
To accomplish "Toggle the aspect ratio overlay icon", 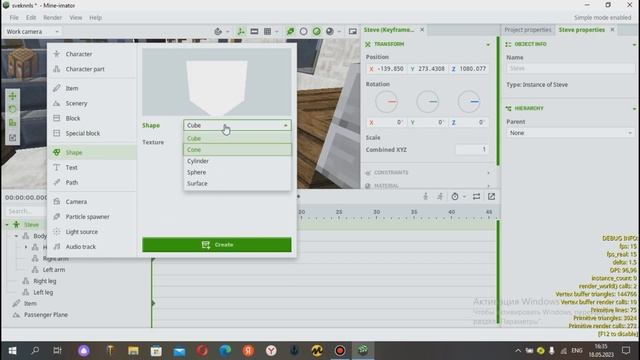I will tap(254, 31).
